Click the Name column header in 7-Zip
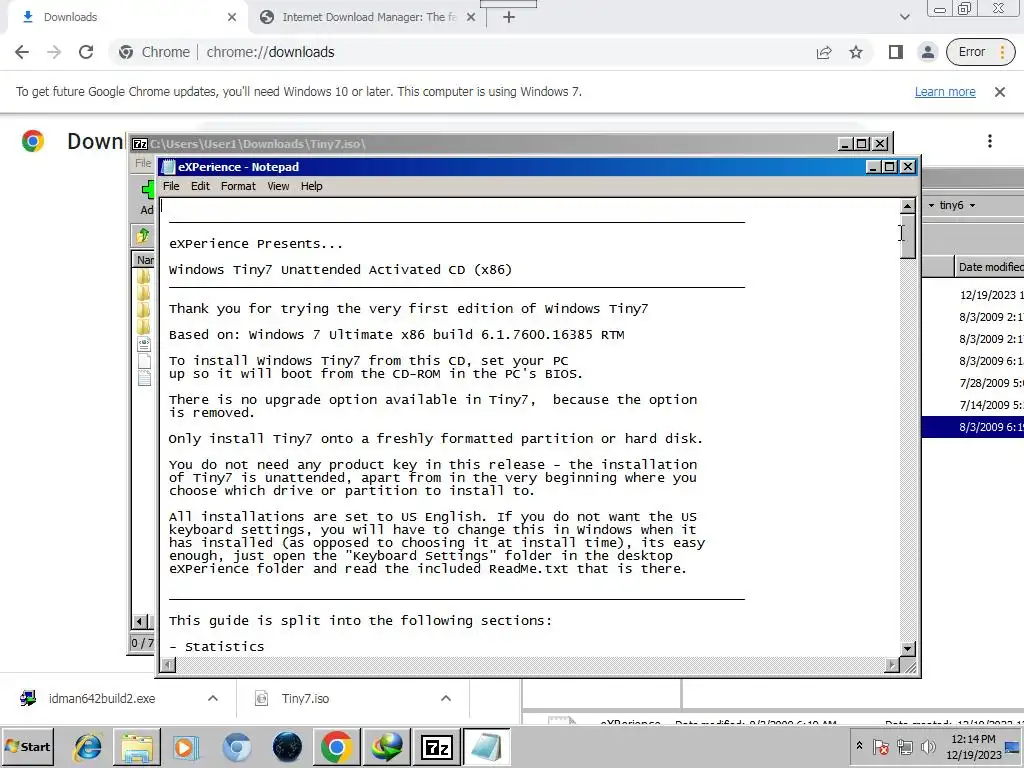 pyautogui.click(x=144, y=260)
